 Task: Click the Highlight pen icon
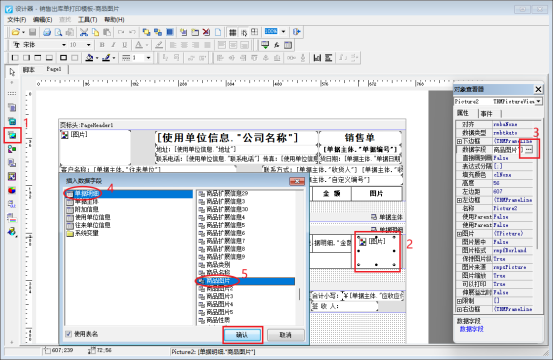[x=159, y=45]
